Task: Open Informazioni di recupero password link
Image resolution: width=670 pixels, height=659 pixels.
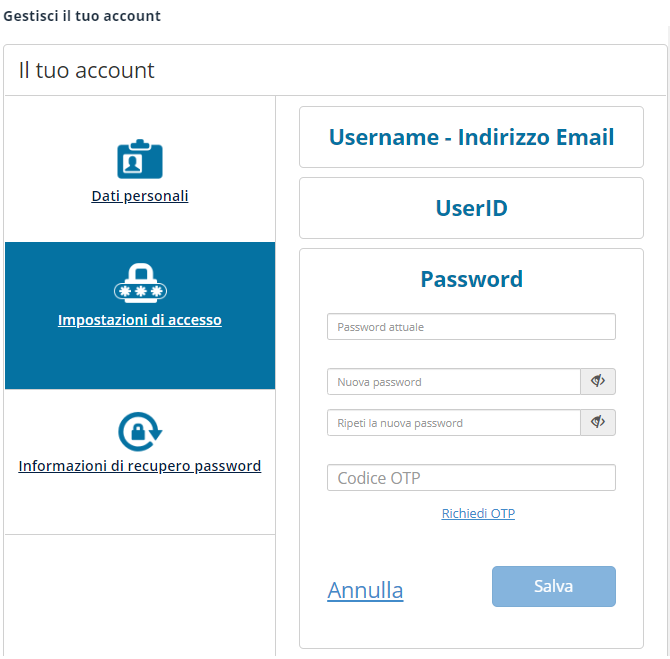Action: [x=140, y=466]
